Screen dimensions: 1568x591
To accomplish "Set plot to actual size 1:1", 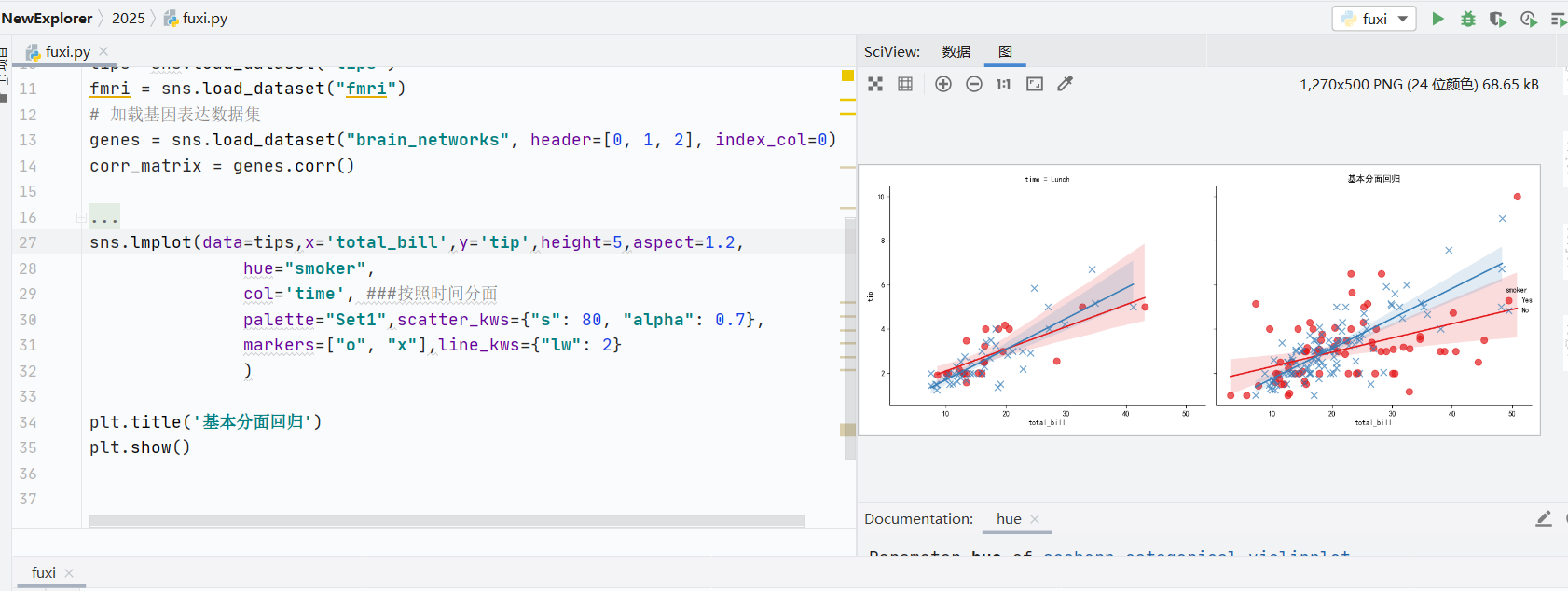I will click(1003, 84).
